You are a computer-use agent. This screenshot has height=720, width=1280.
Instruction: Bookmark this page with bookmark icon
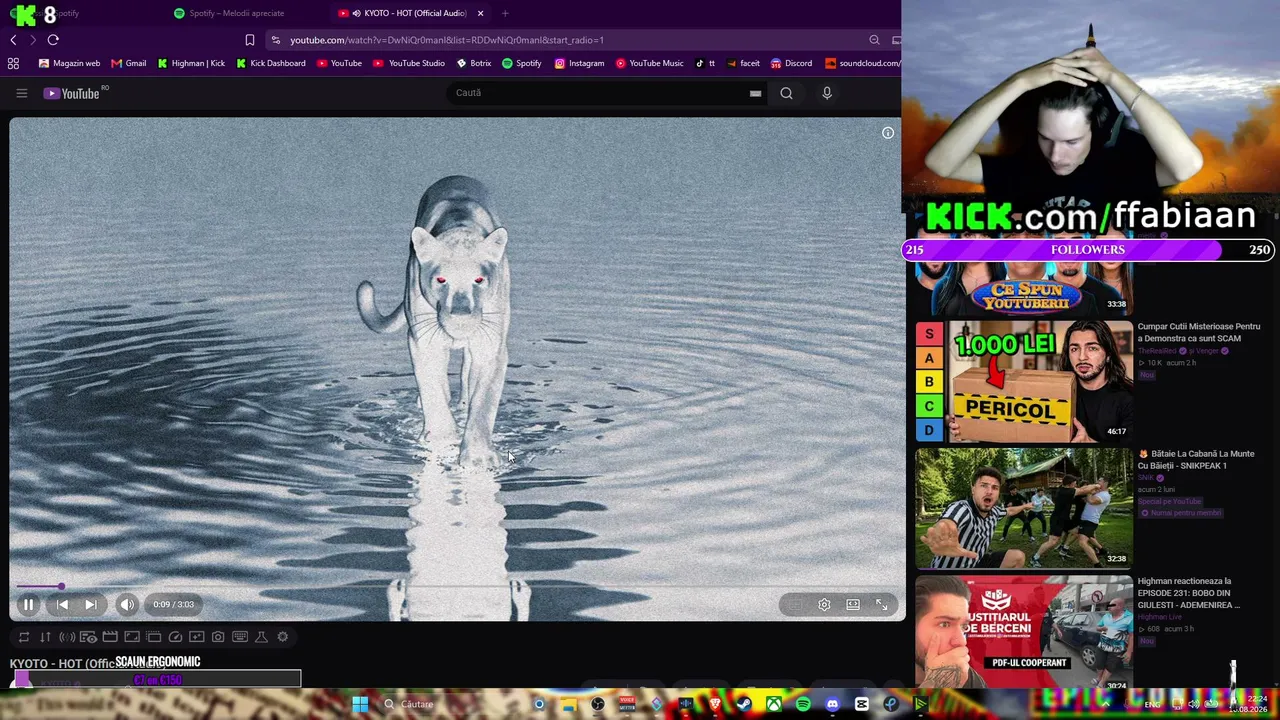click(x=250, y=40)
